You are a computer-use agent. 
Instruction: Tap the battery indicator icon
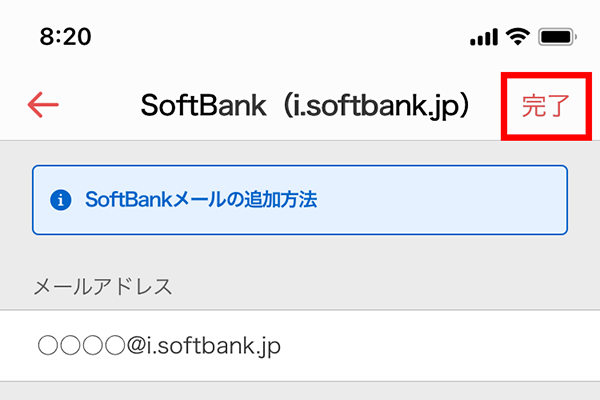point(558,37)
